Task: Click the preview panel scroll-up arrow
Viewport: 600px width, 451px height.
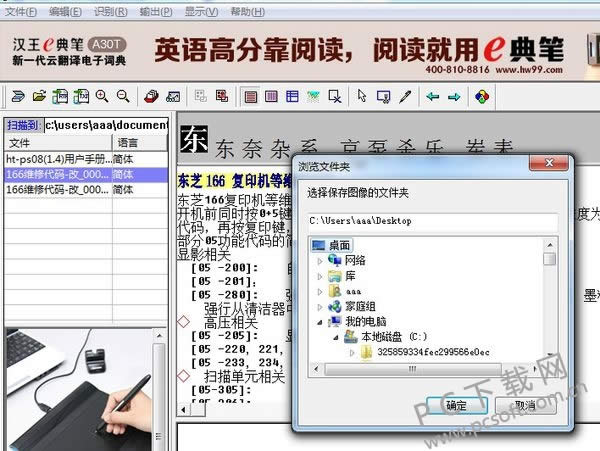Action: tap(159, 336)
